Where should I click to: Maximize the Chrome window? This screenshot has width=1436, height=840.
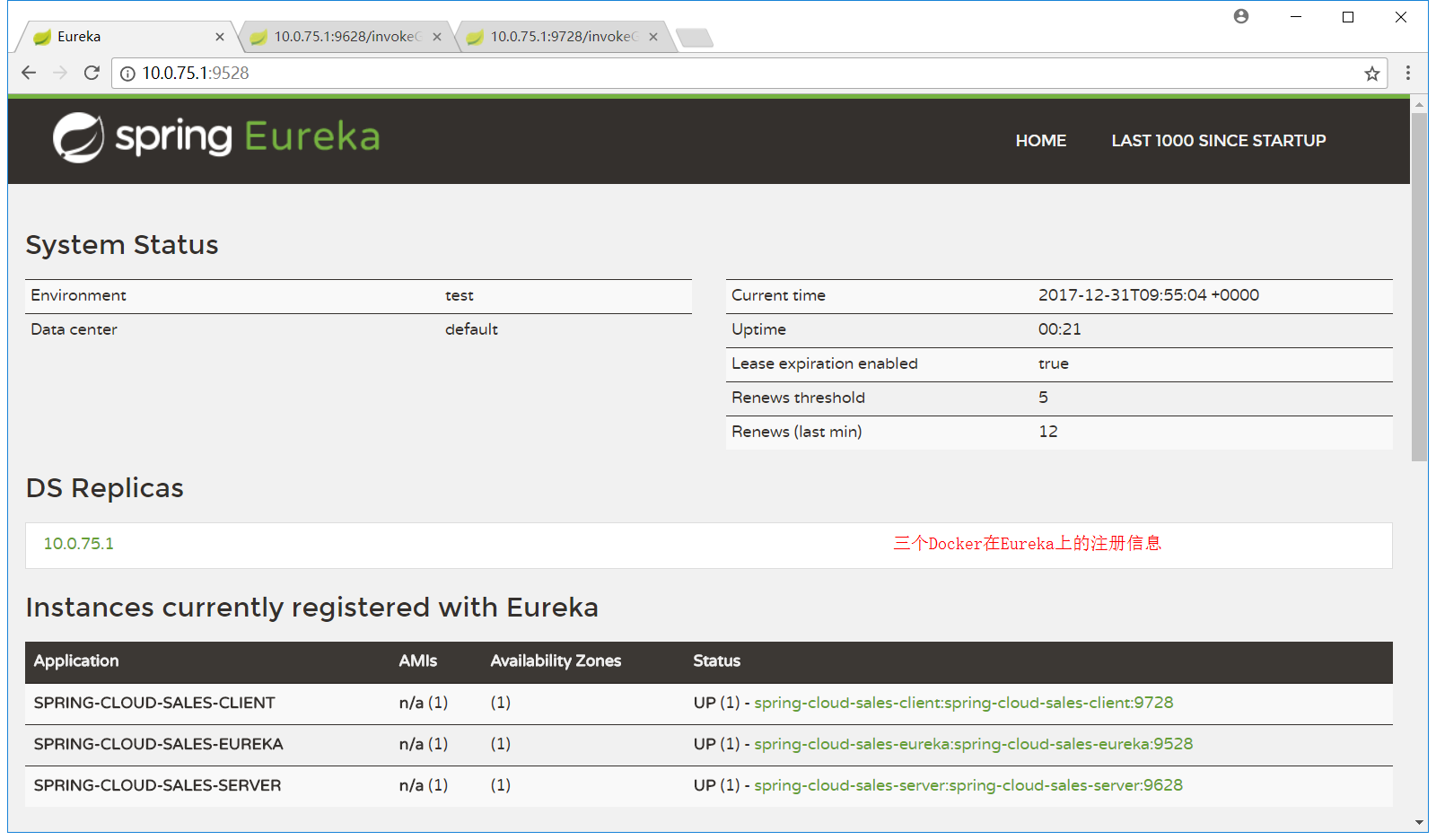point(1348,17)
